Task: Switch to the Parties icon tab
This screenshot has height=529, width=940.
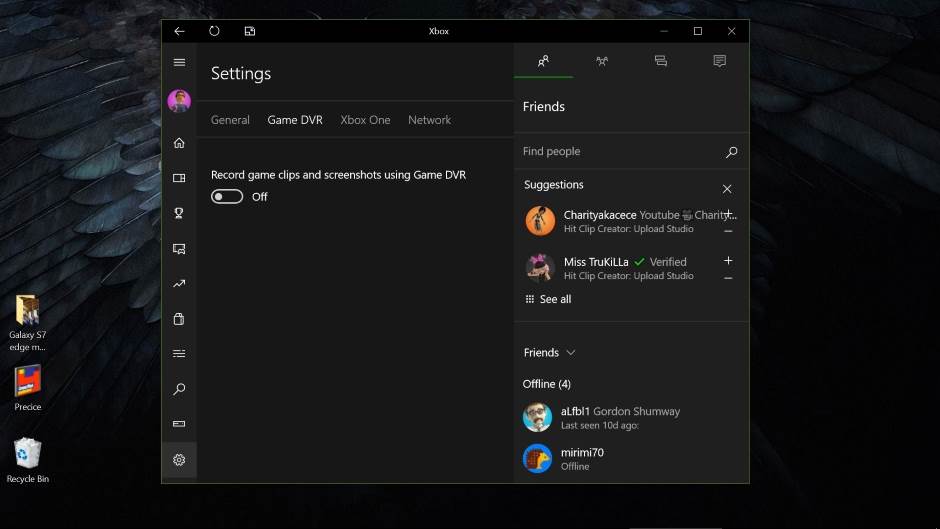Action: pos(602,61)
